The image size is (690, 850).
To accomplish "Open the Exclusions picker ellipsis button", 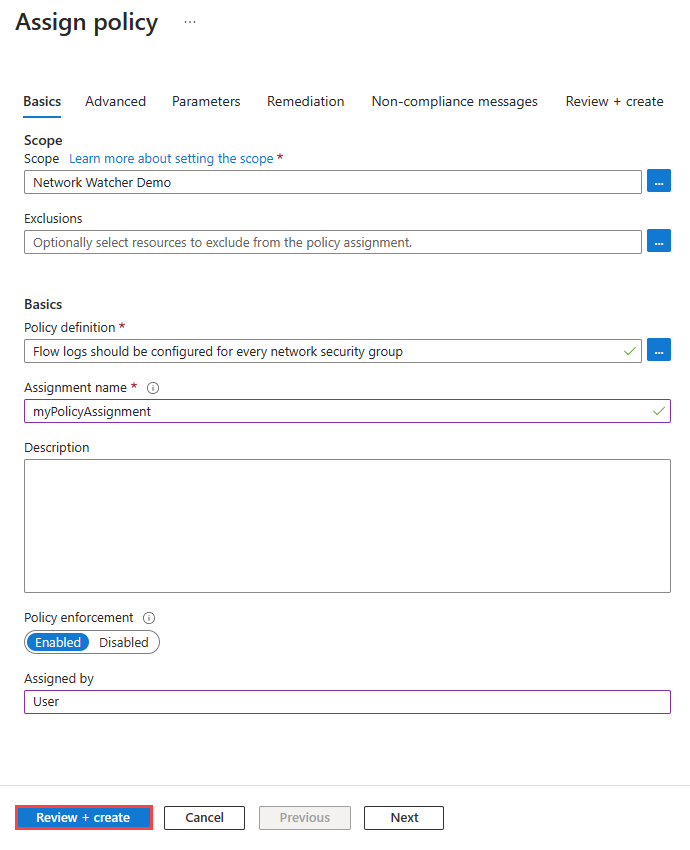I will pos(658,241).
